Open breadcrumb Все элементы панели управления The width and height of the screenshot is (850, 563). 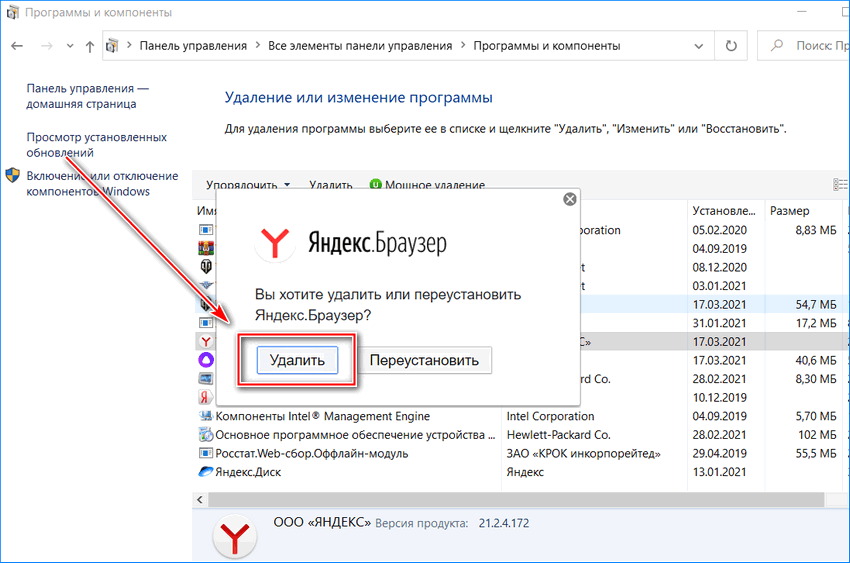click(x=360, y=46)
